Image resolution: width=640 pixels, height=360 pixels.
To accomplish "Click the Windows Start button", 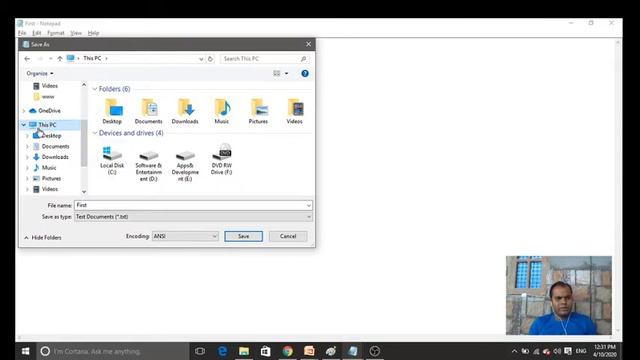I will pyautogui.click(x=26, y=351).
